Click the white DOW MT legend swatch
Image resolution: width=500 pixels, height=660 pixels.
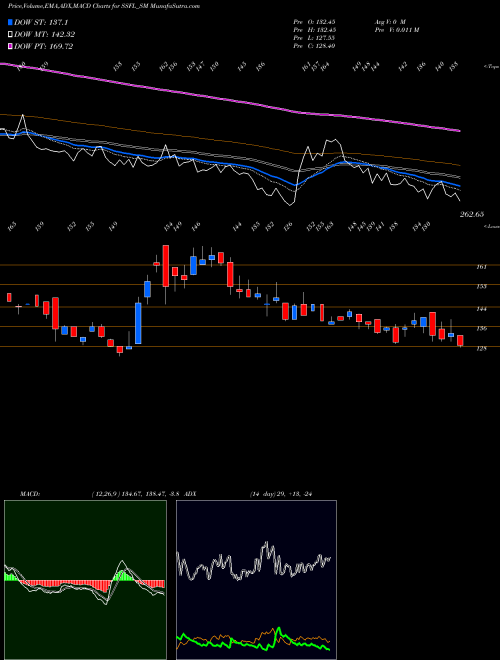point(10,35)
